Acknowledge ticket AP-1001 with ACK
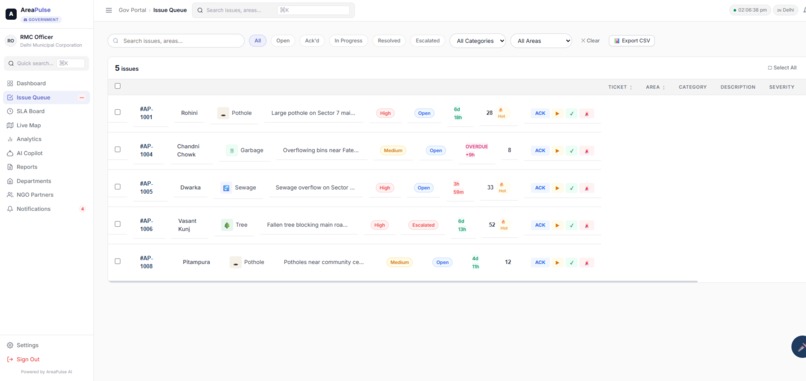The image size is (806, 381). [540, 113]
